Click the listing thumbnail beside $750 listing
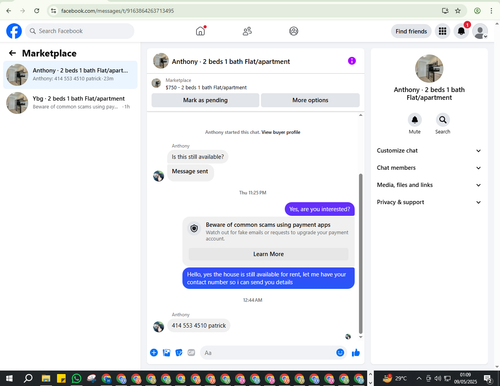Screen dimensions: 500x386 point(156,83)
